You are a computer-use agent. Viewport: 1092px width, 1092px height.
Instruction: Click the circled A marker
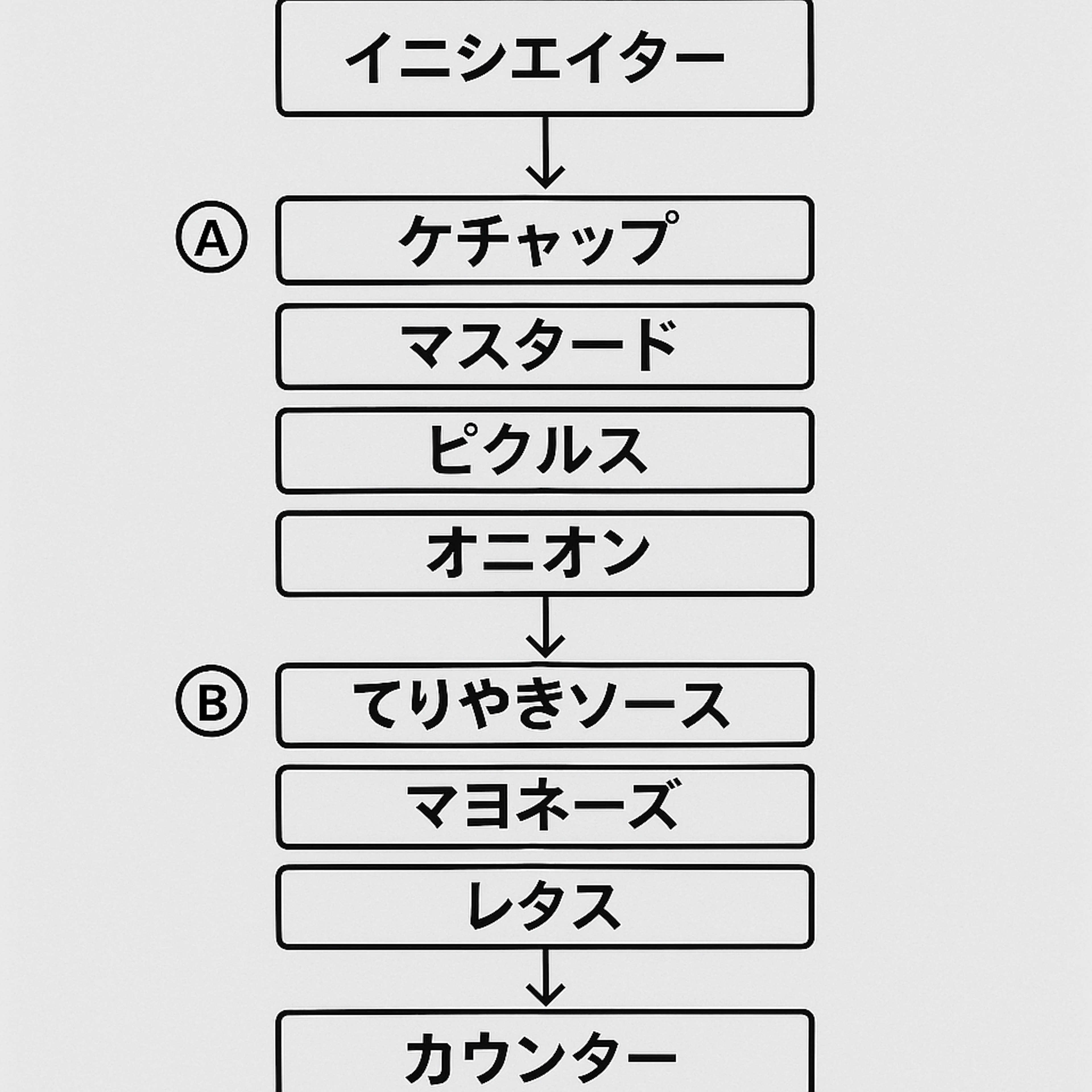pos(211,237)
